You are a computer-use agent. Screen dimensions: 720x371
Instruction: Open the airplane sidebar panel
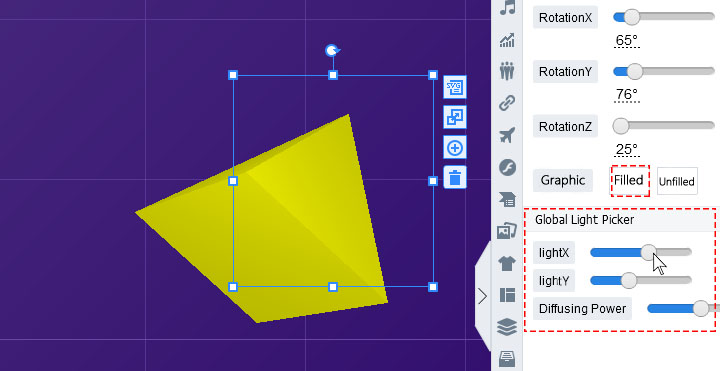[507, 135]
